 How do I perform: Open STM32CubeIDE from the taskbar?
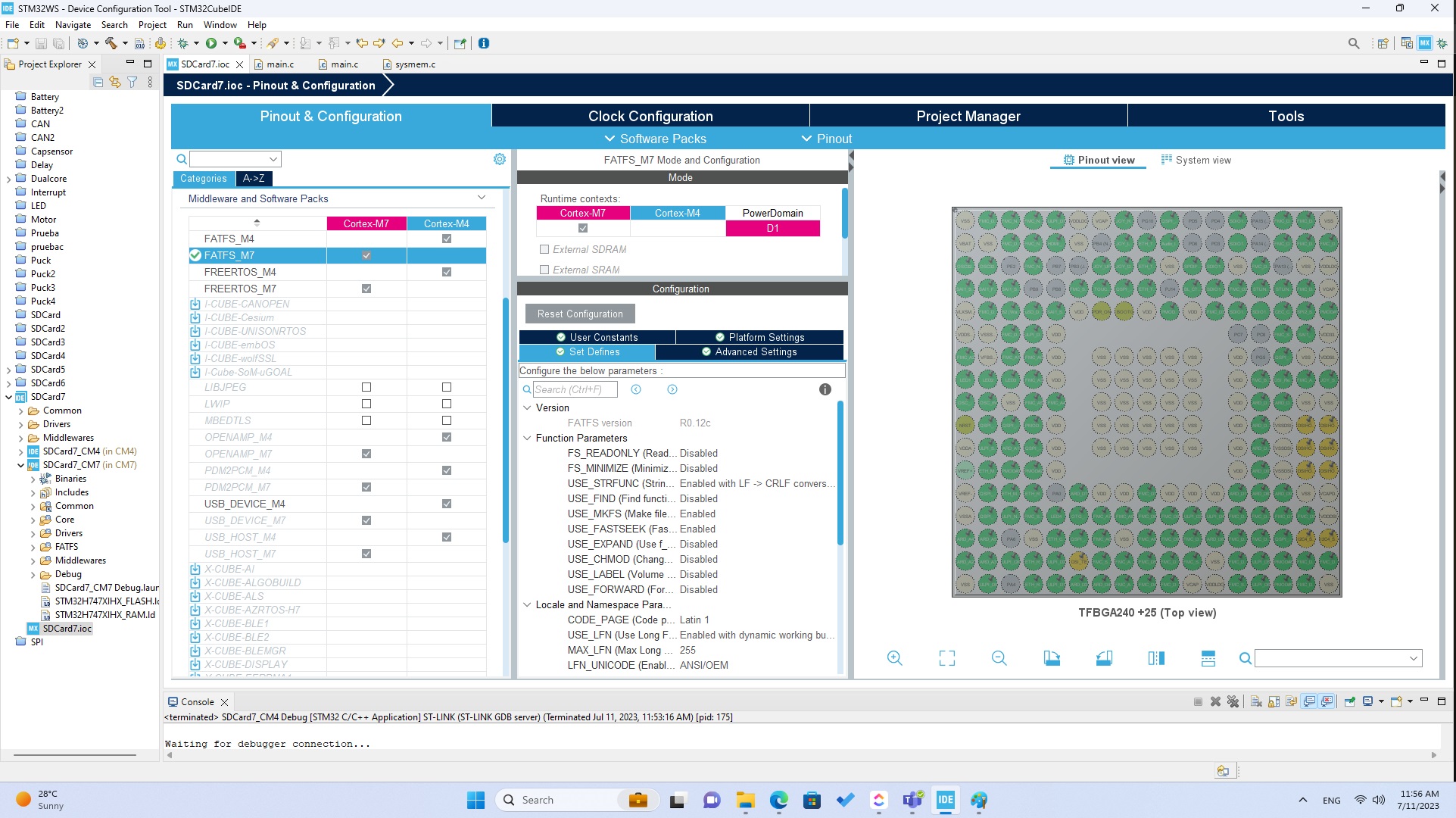click(946, 800)
